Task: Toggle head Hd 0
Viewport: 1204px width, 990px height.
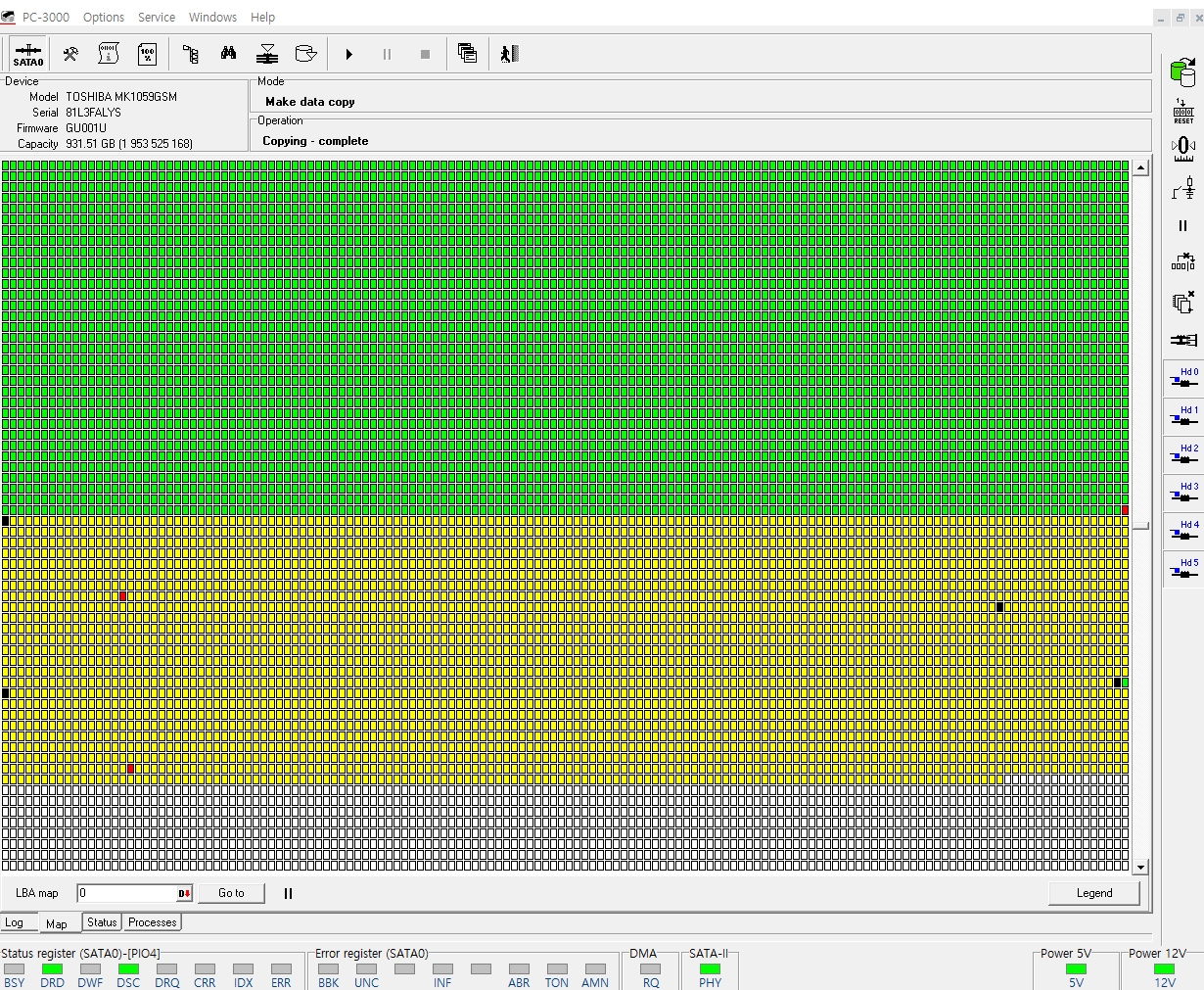Action: 1183,379
